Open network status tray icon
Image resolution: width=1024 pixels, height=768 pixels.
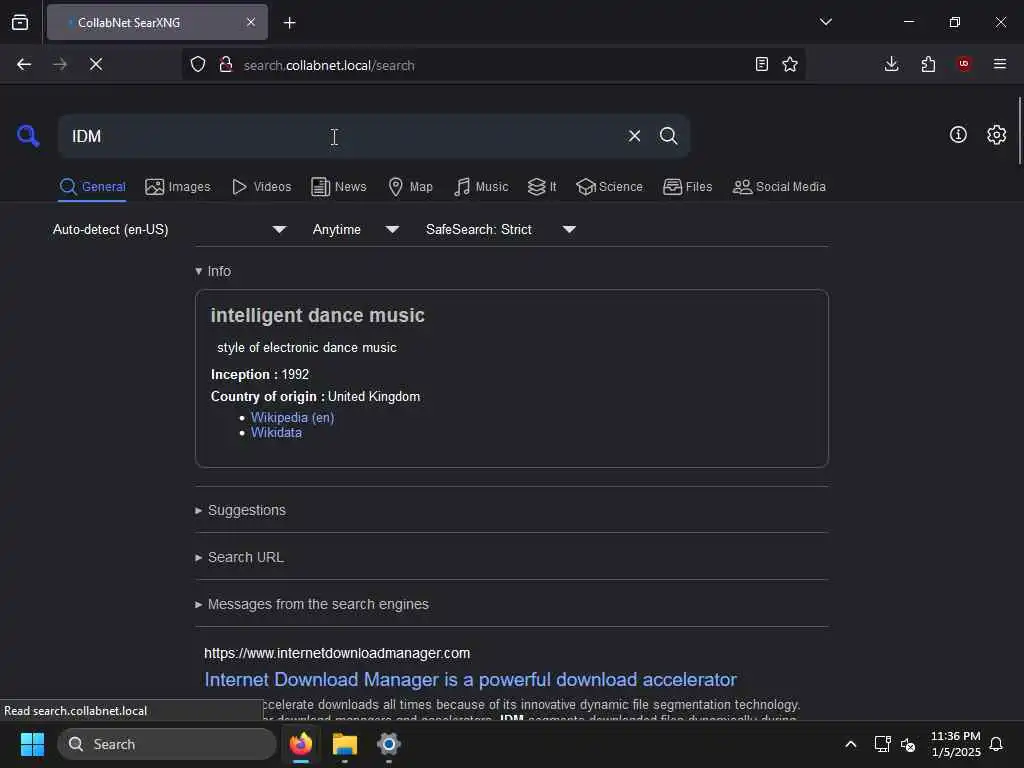point(882,744)
